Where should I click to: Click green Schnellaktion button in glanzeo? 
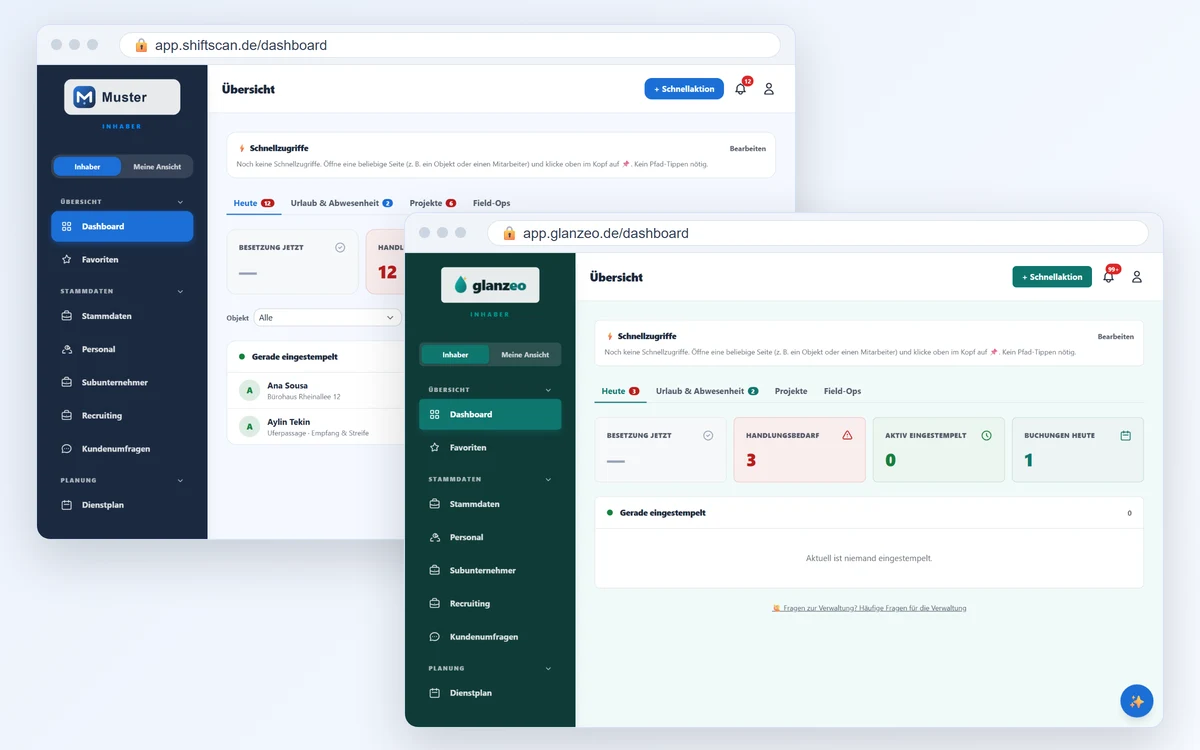click(x=1052, y=277)
